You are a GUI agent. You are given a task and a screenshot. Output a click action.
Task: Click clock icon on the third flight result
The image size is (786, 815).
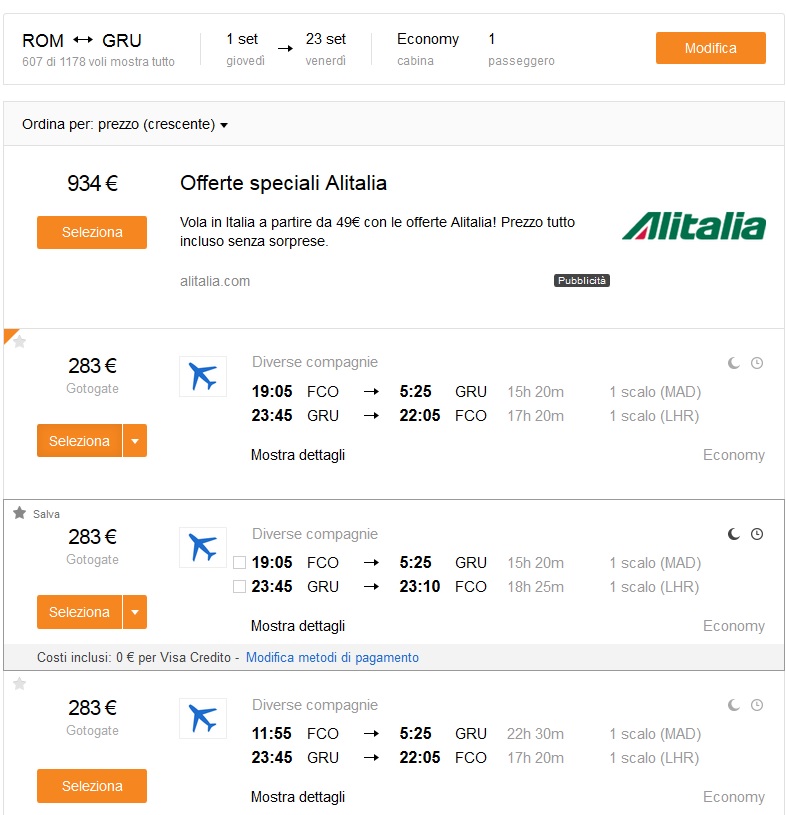(x=757, y=705)
